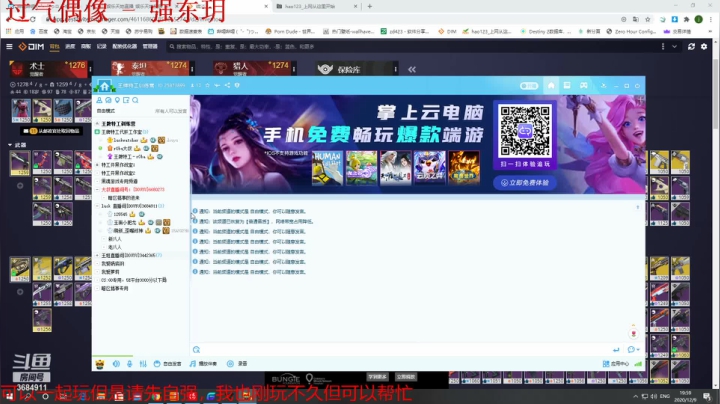Toggle the switch in the chat title bar
This screenshot has width=720, height=404.
tap(529, 86)
